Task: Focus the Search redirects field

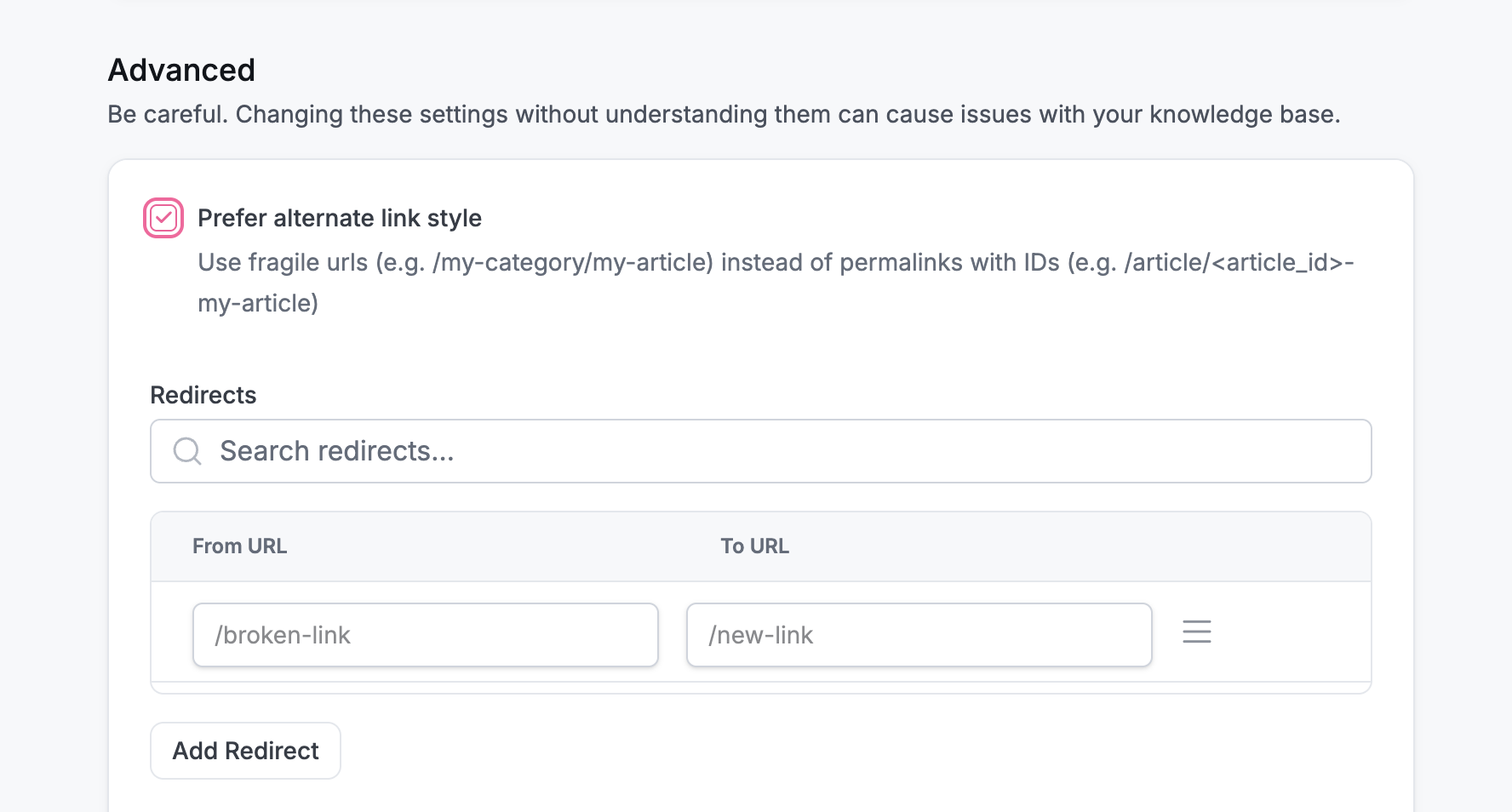Action: click(x=761, y=451)
